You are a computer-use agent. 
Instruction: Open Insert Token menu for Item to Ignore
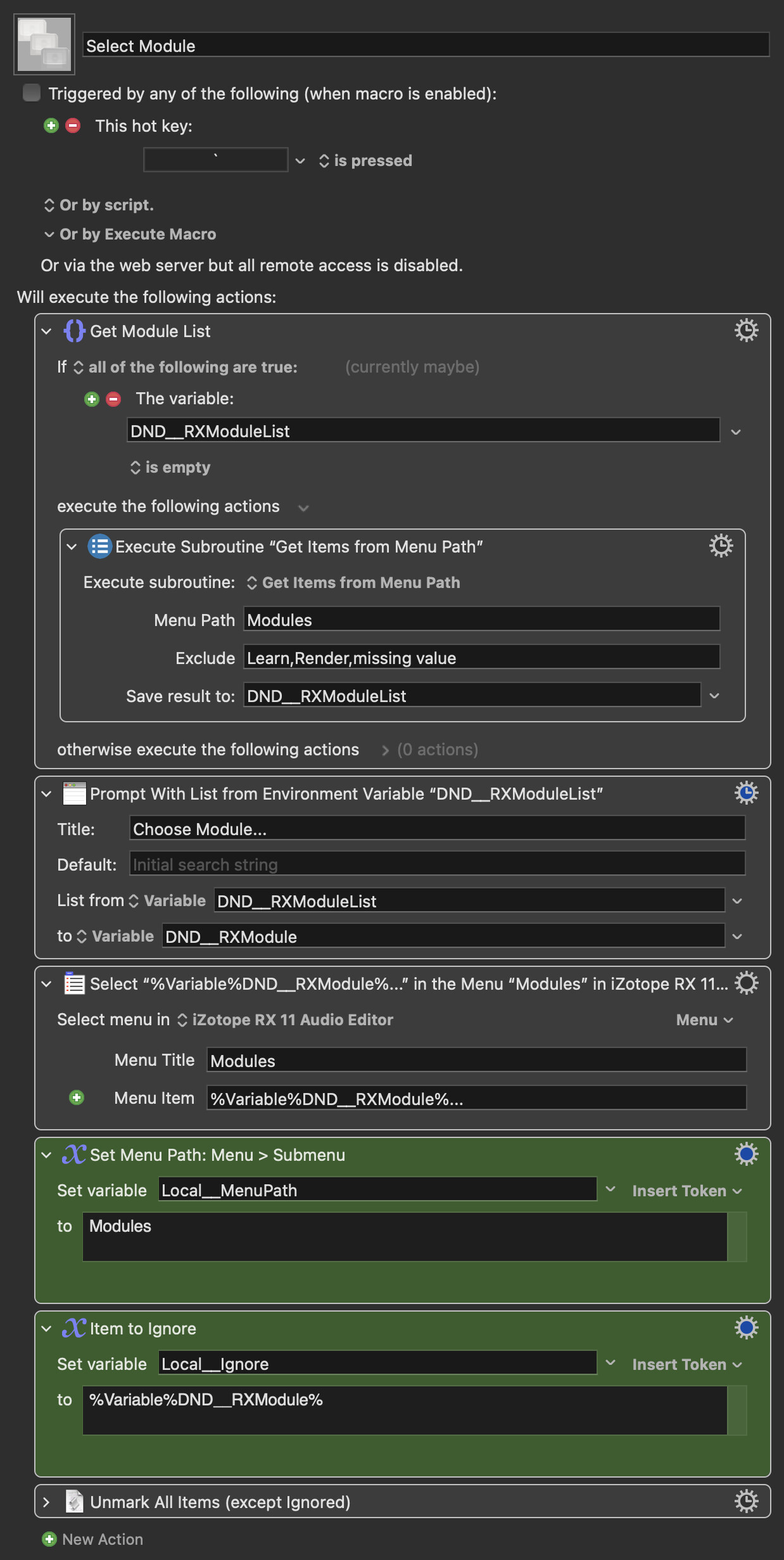pyautogui.click(x=686, y=1365)
